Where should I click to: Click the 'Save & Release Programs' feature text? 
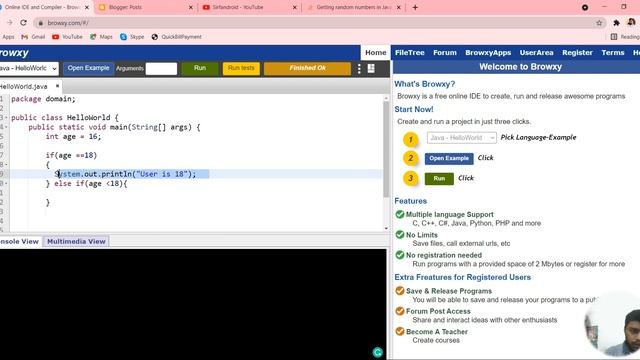coord(449,291)
